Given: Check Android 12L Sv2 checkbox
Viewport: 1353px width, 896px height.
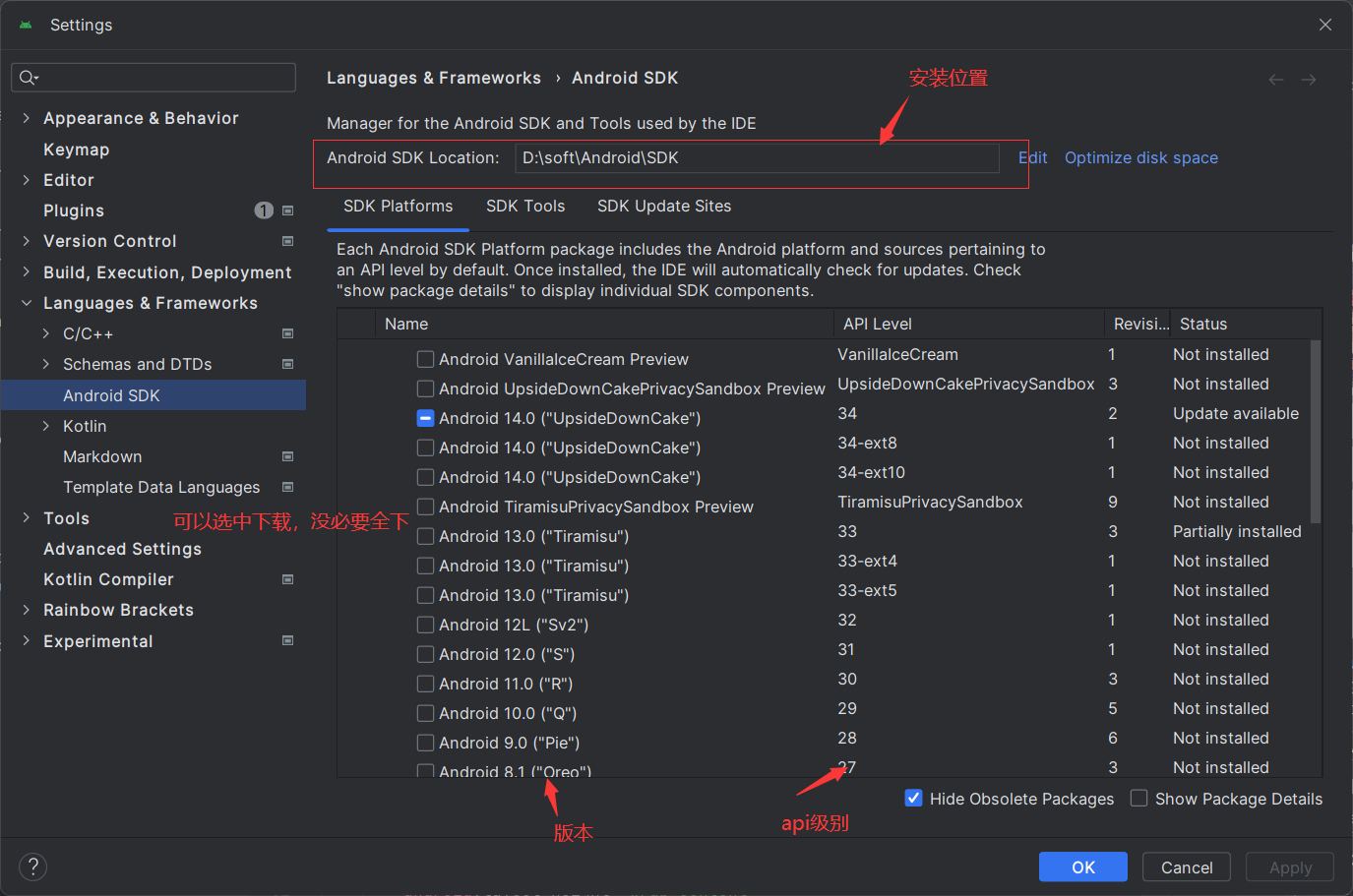Looking at the screenshot, I should pos(425,625).
